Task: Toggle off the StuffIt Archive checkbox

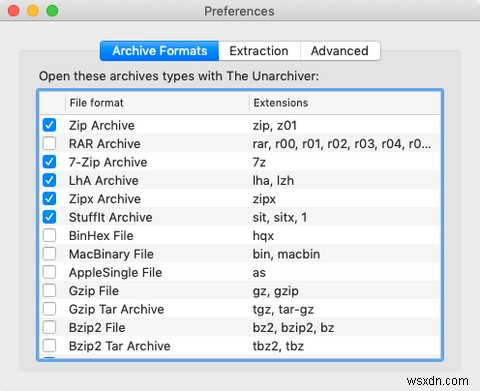Action: [49, 217]
